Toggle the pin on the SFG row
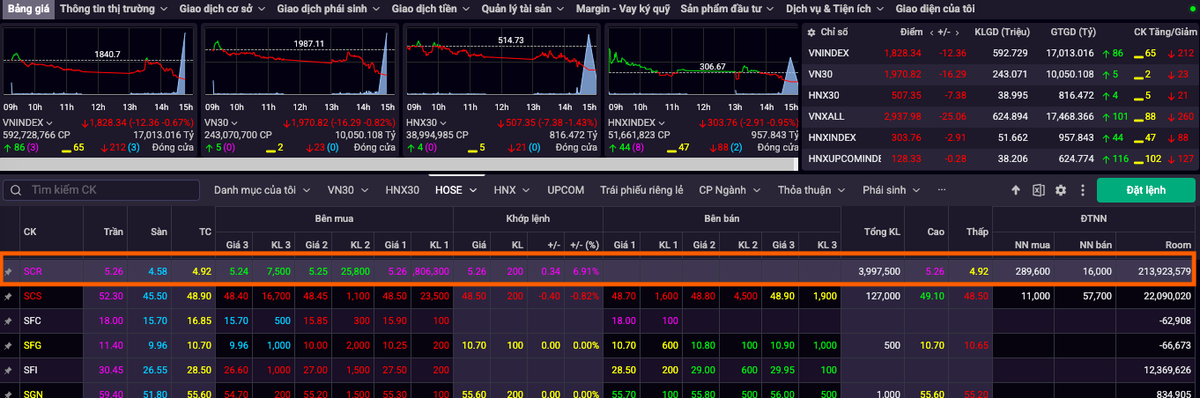Image resolution: width=1200 pixels, height=398 pixels. [x=9, y=345]
